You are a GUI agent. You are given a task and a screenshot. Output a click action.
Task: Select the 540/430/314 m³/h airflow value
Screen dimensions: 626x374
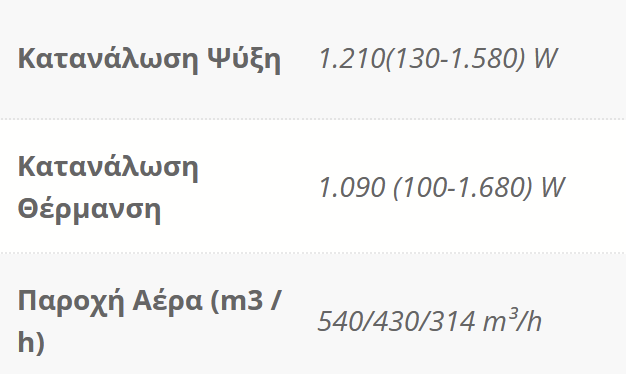[430, 319]
